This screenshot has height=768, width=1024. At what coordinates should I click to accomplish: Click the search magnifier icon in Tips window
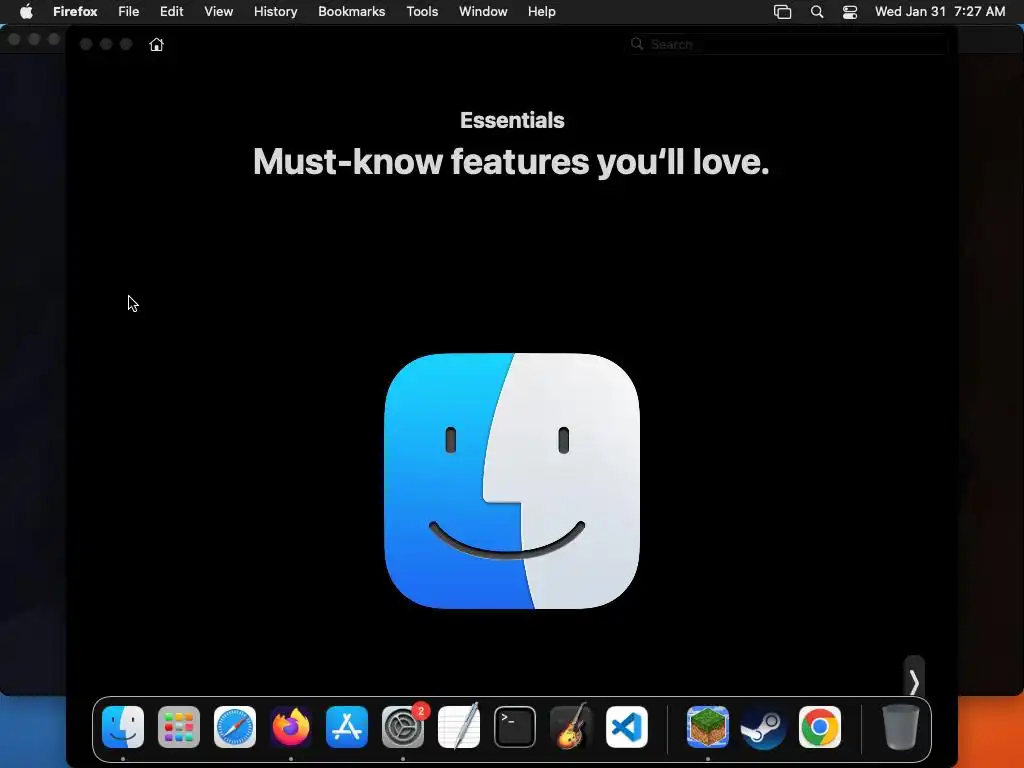[x=637, y=44]
